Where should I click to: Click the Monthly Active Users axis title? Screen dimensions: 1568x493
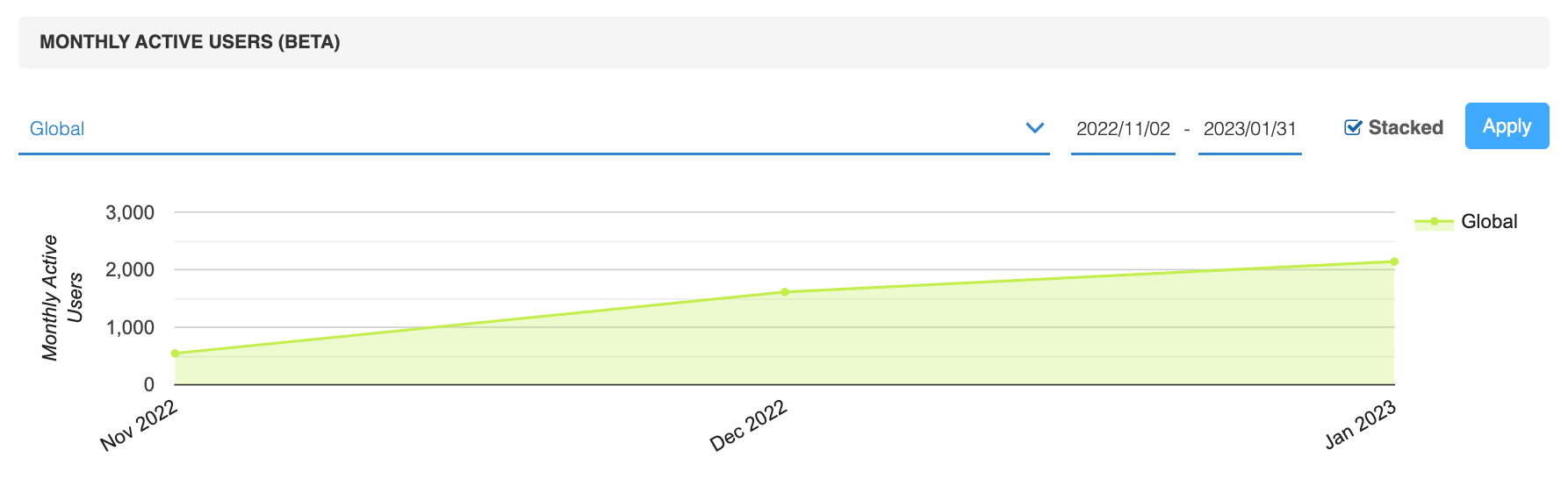coord(62,297)
